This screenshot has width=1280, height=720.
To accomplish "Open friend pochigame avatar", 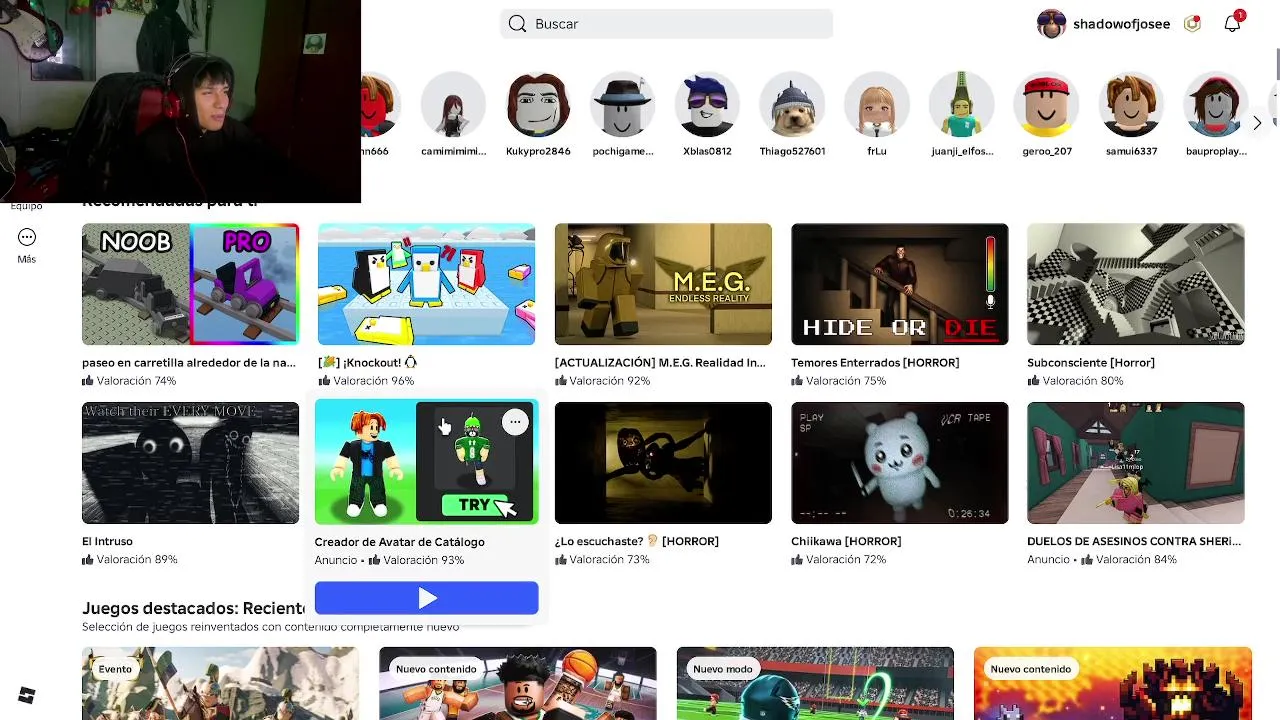I will [x=623, y=104].
